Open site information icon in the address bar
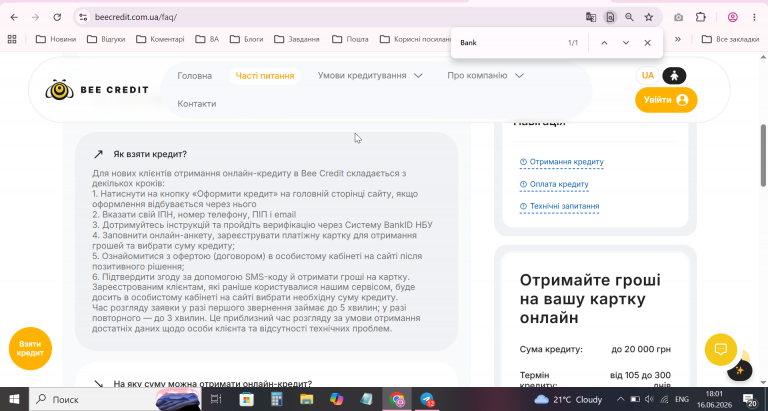This screenshot has width=768, height=411. [83, 17]
